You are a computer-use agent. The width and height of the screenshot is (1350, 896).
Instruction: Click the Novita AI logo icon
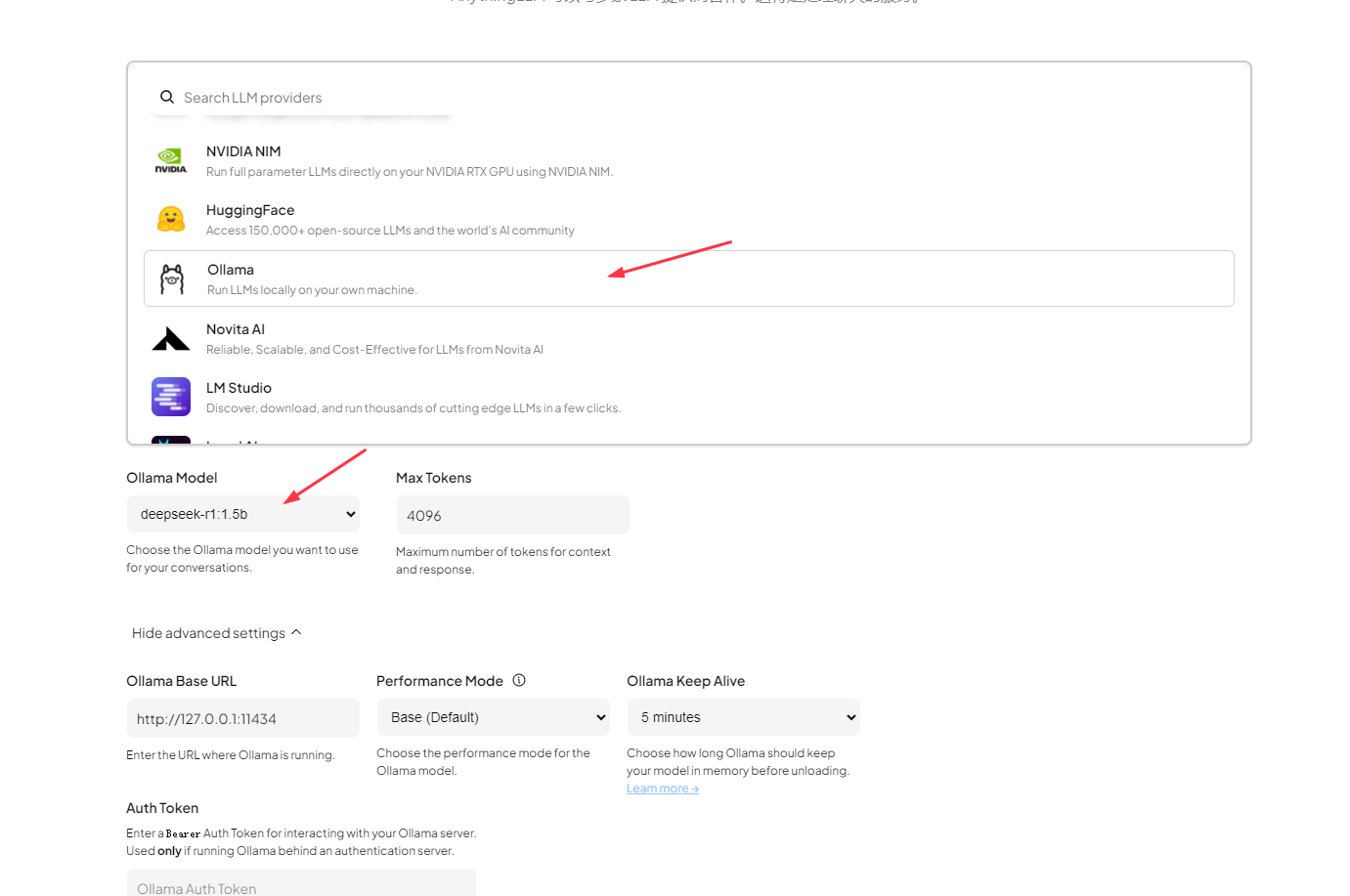(x=171, y=338)
